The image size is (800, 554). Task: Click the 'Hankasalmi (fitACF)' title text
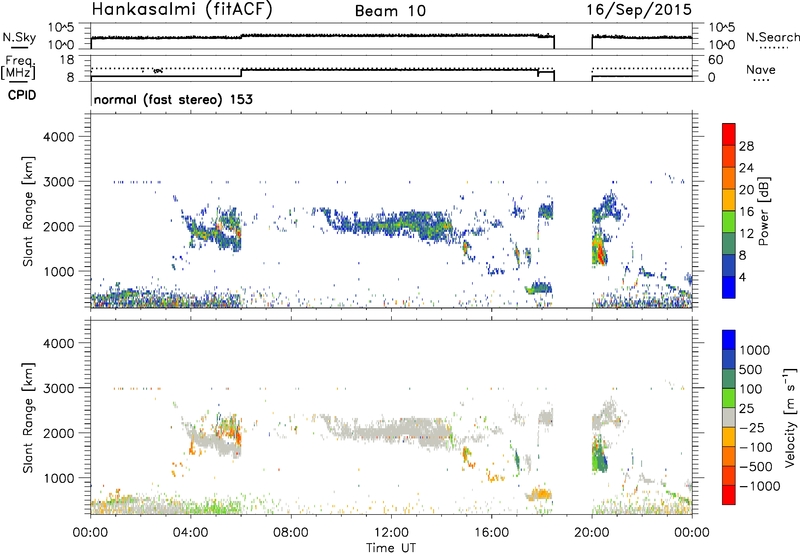182,9
